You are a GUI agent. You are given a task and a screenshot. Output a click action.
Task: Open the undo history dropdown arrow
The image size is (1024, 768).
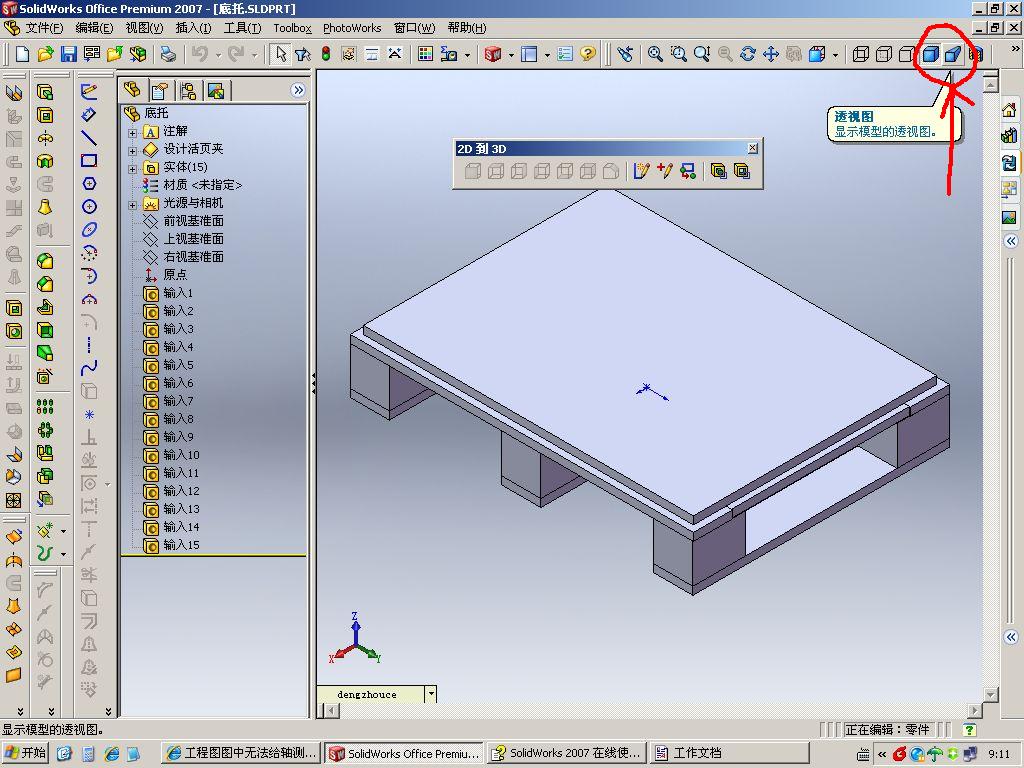click(x=218, y=55)
